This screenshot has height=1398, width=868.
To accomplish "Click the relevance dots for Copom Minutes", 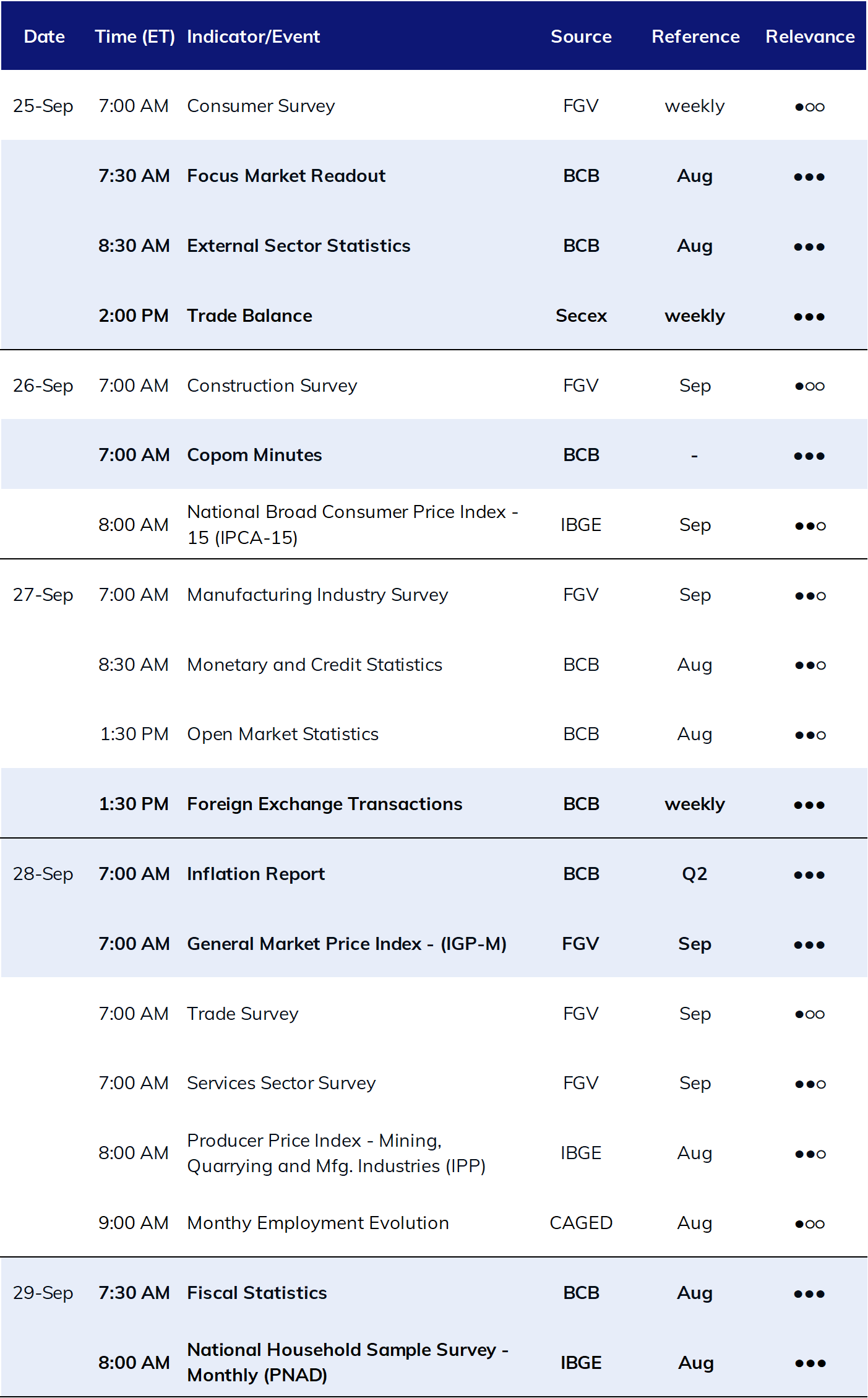I will [x=810, y=456].
